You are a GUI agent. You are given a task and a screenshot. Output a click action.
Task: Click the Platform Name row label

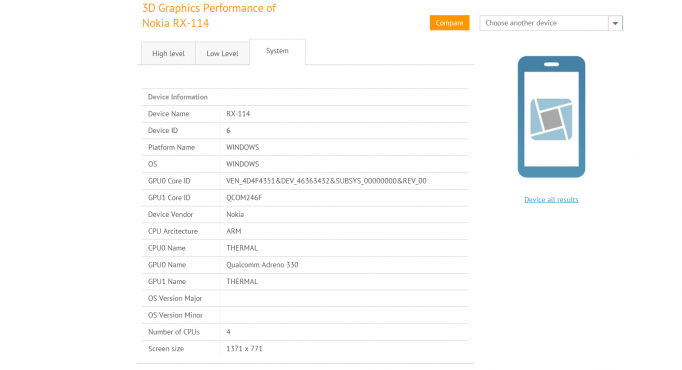tap(171, 147)
